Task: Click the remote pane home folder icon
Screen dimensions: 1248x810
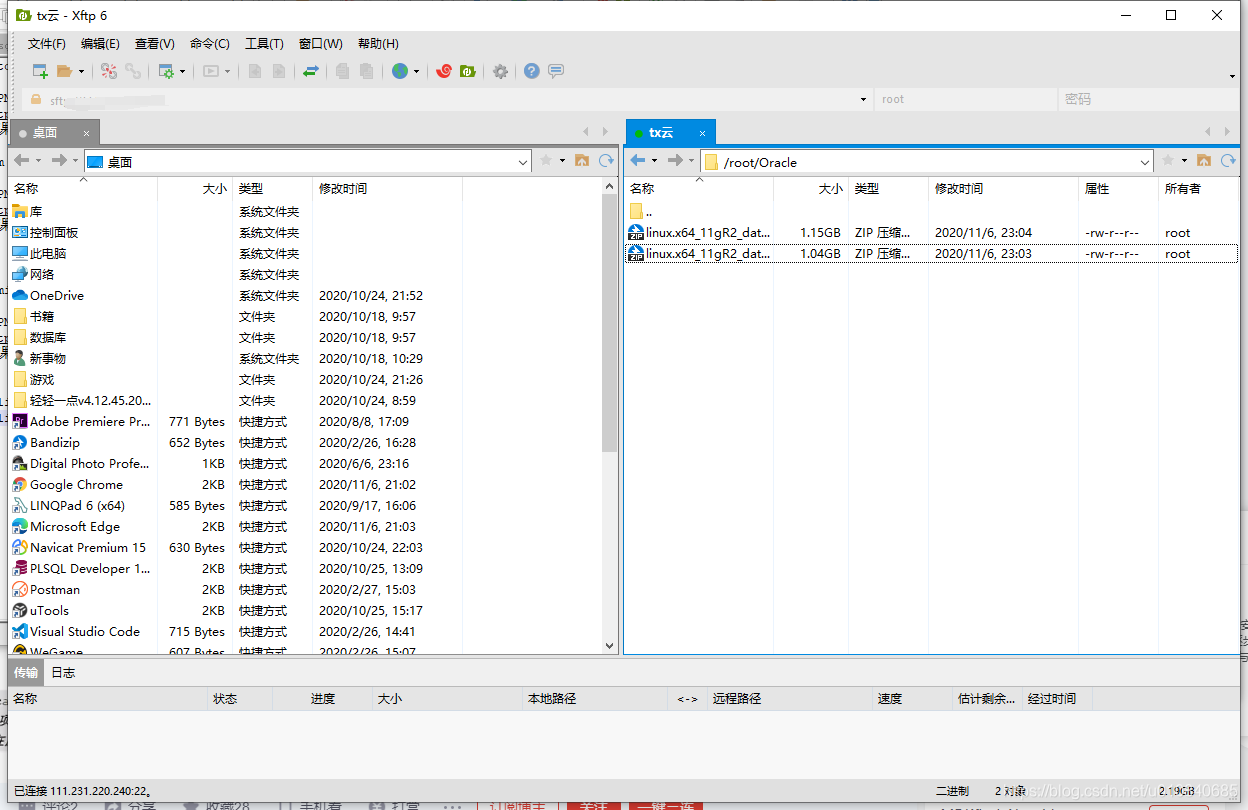Action: 1204,161
